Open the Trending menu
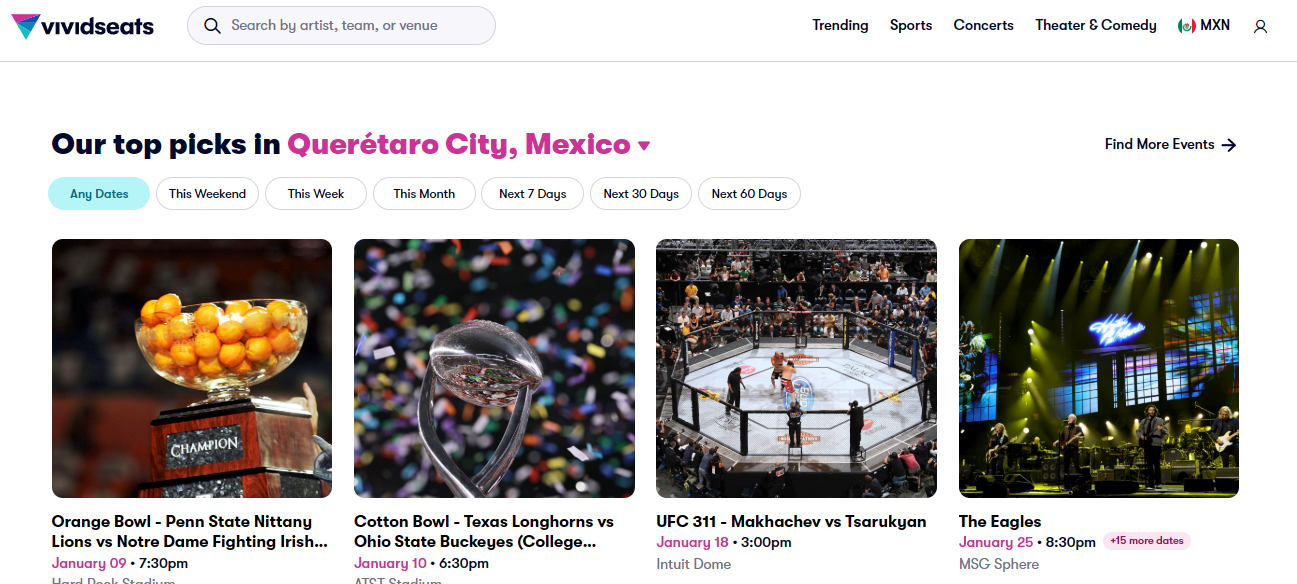This screenshot has height=584, width=1297. [840, 26]
